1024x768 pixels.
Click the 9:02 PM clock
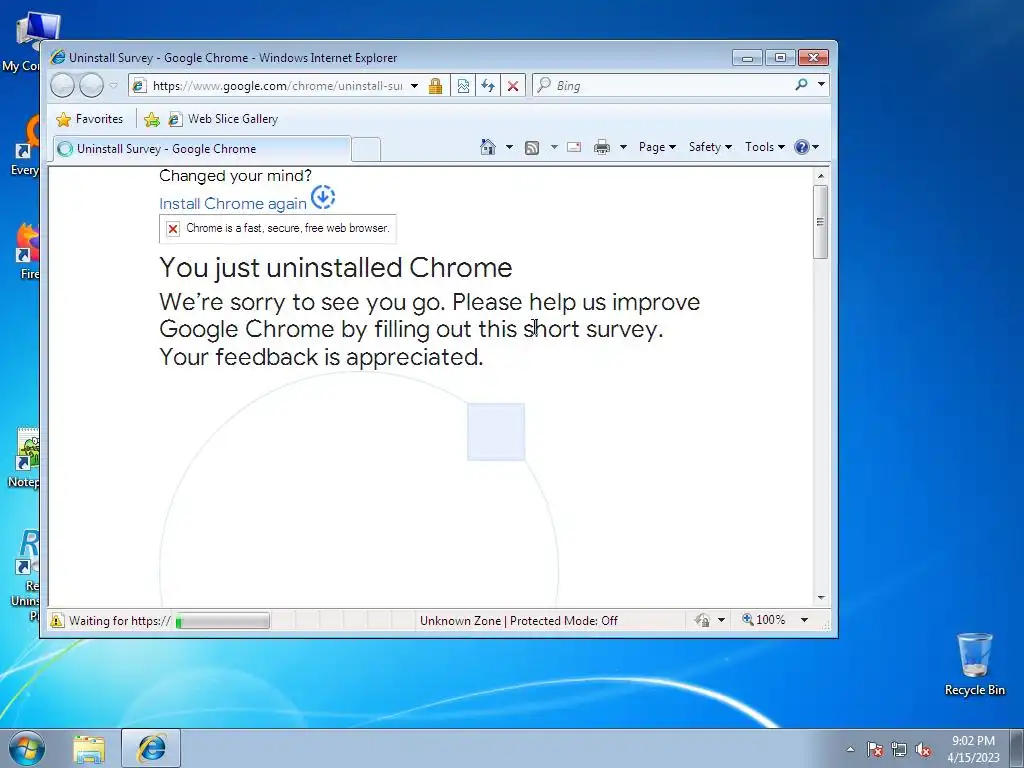[x=973, y=741]
